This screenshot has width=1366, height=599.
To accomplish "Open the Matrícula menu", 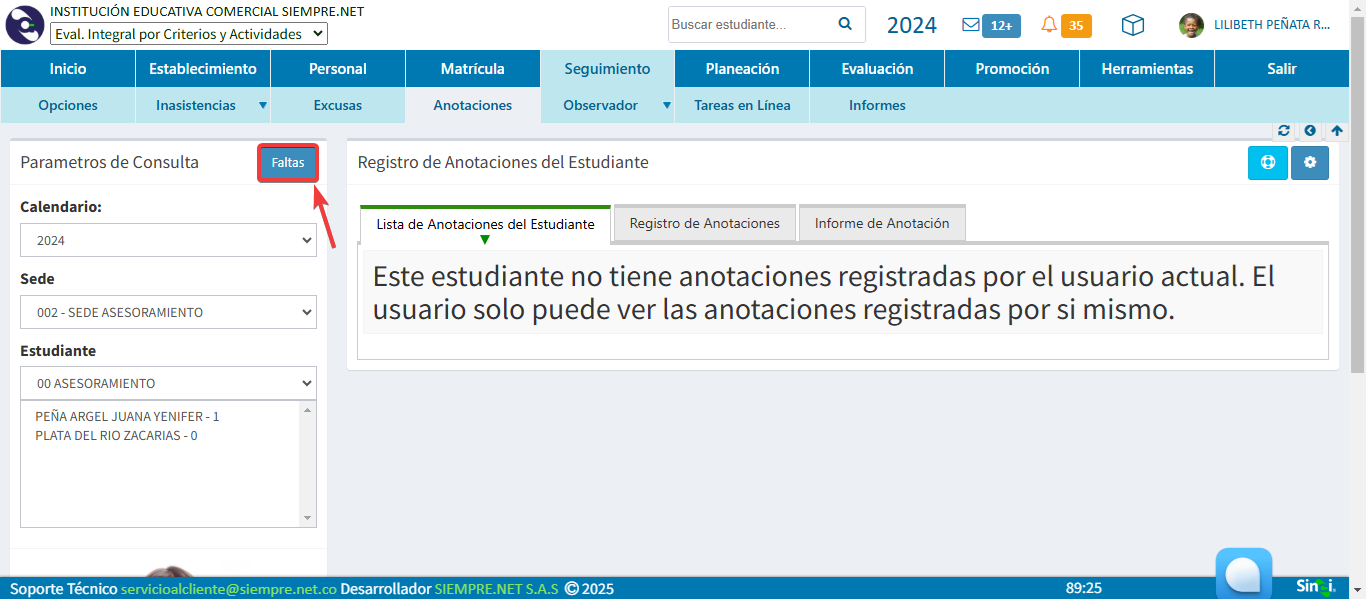I will [x=473, y=69].
